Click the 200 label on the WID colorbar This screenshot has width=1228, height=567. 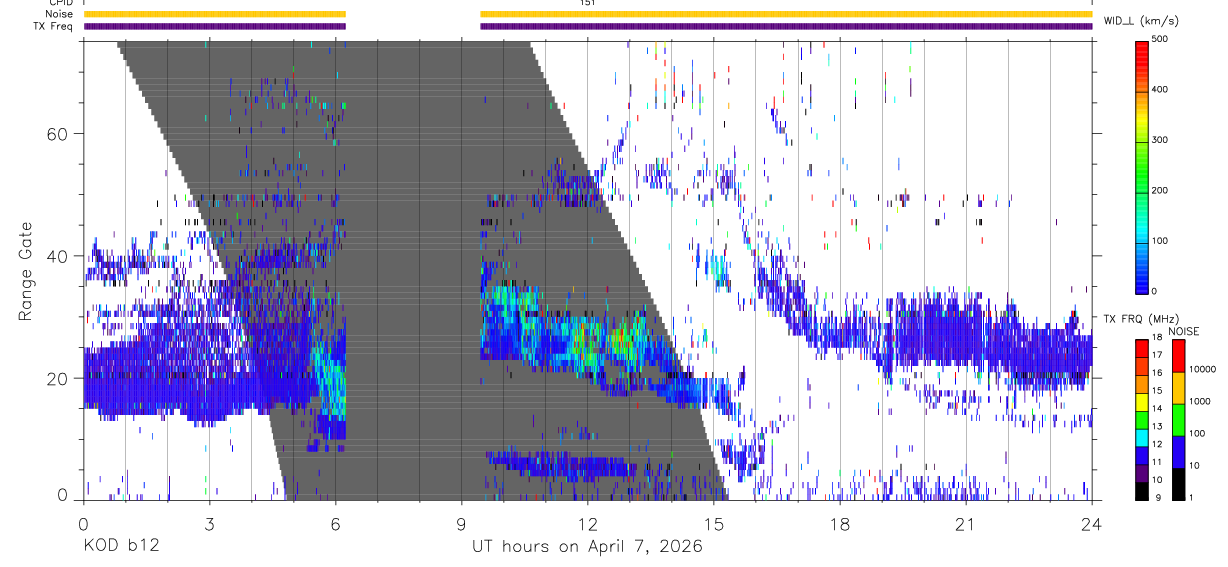pyautogui.click(x=1159, y=190)
